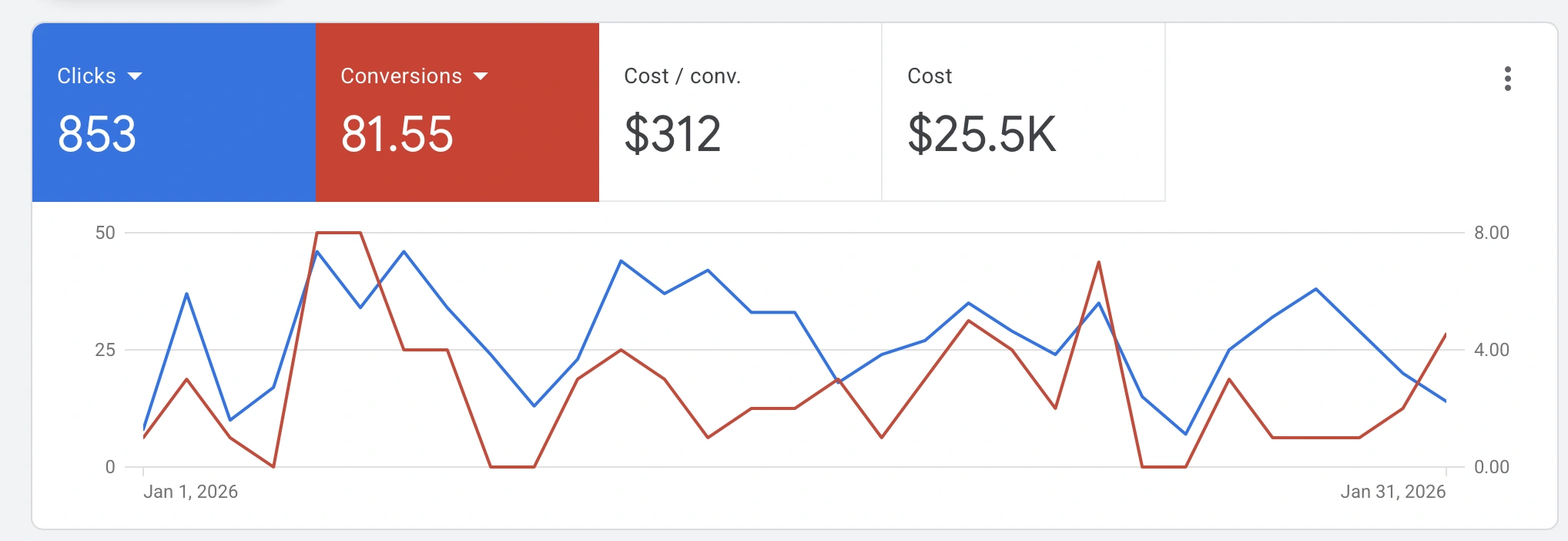Viewport: 1568px width, 541px height.
Task: Click the 4.00 right axis label
Action: [1492, 350]
